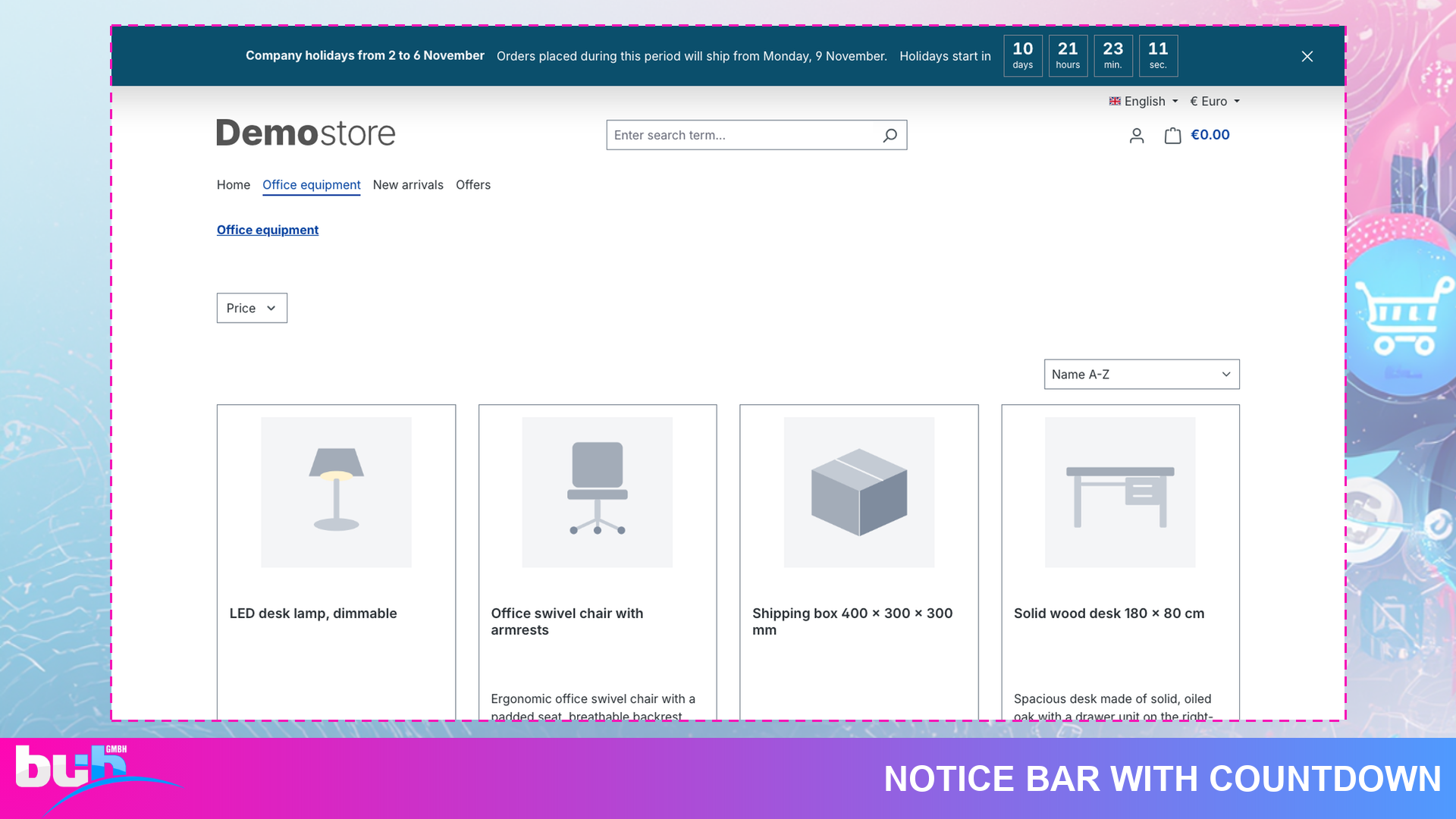Viewport: 1456px width, 819px height.
Task: Click the €0.00 cart total
Action: click(1210, 135)
